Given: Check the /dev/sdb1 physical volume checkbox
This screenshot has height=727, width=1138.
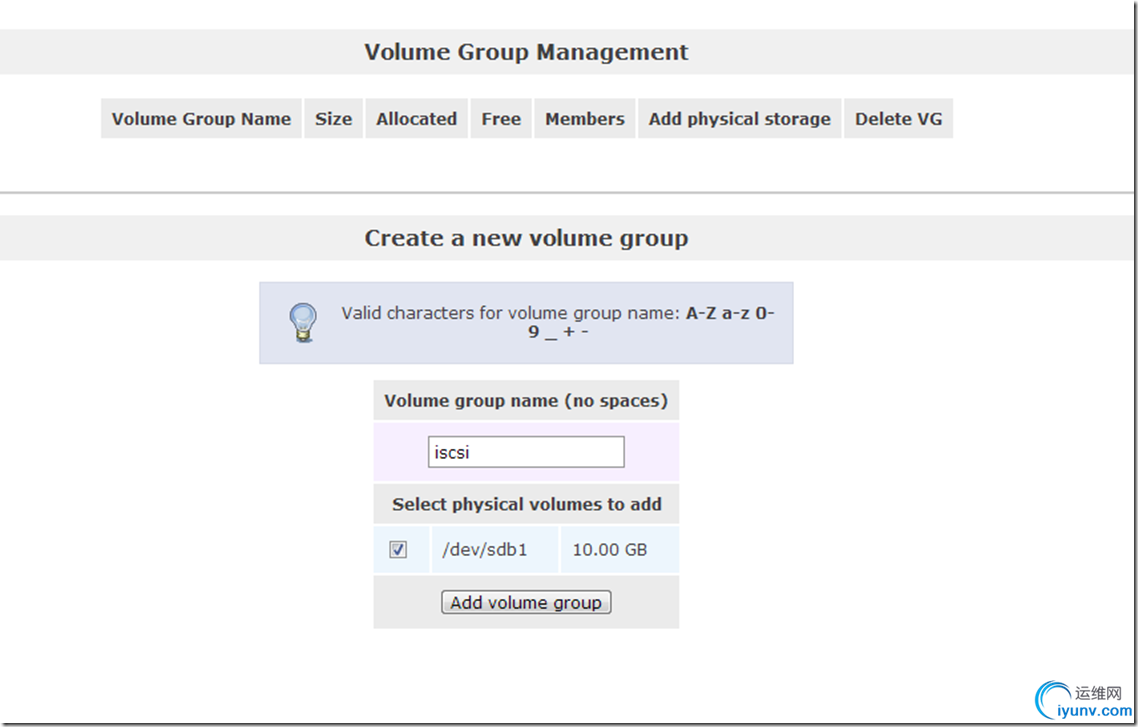Looking at the screenshot, I should [x=398, y=549].
